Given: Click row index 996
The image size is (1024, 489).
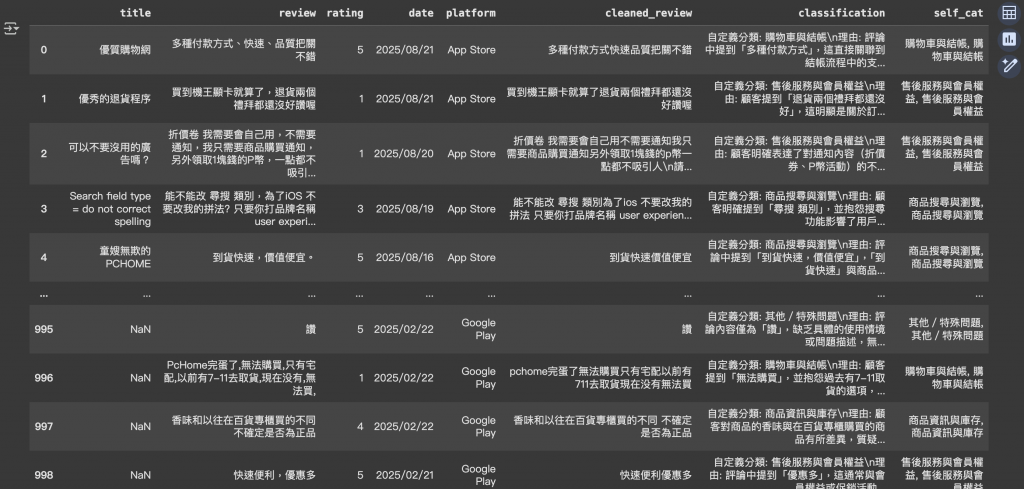Looking at the screenshot, I should [x=44, y=377].
